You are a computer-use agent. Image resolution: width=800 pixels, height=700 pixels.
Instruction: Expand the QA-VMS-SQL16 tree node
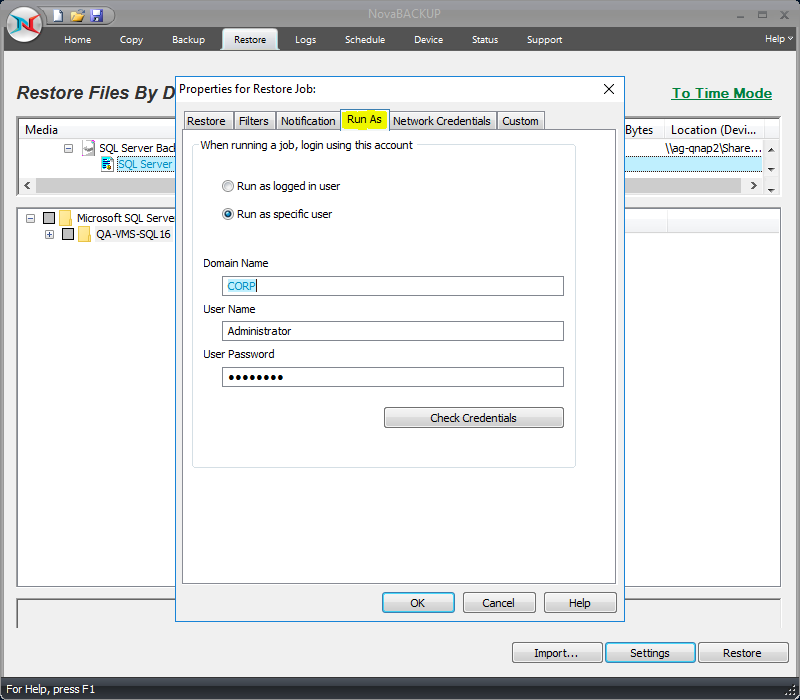(49, 235)
